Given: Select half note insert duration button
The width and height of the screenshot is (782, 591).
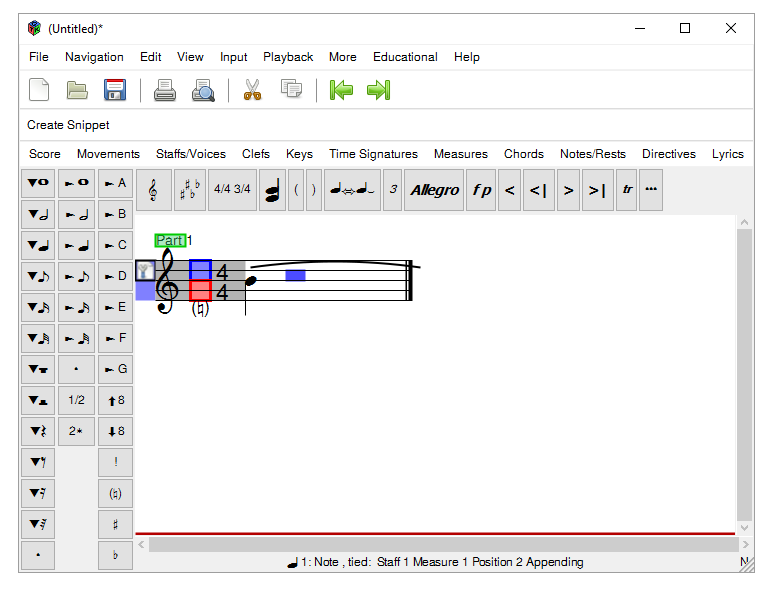Looking at the screenshot, I should (x=38, y=214).
